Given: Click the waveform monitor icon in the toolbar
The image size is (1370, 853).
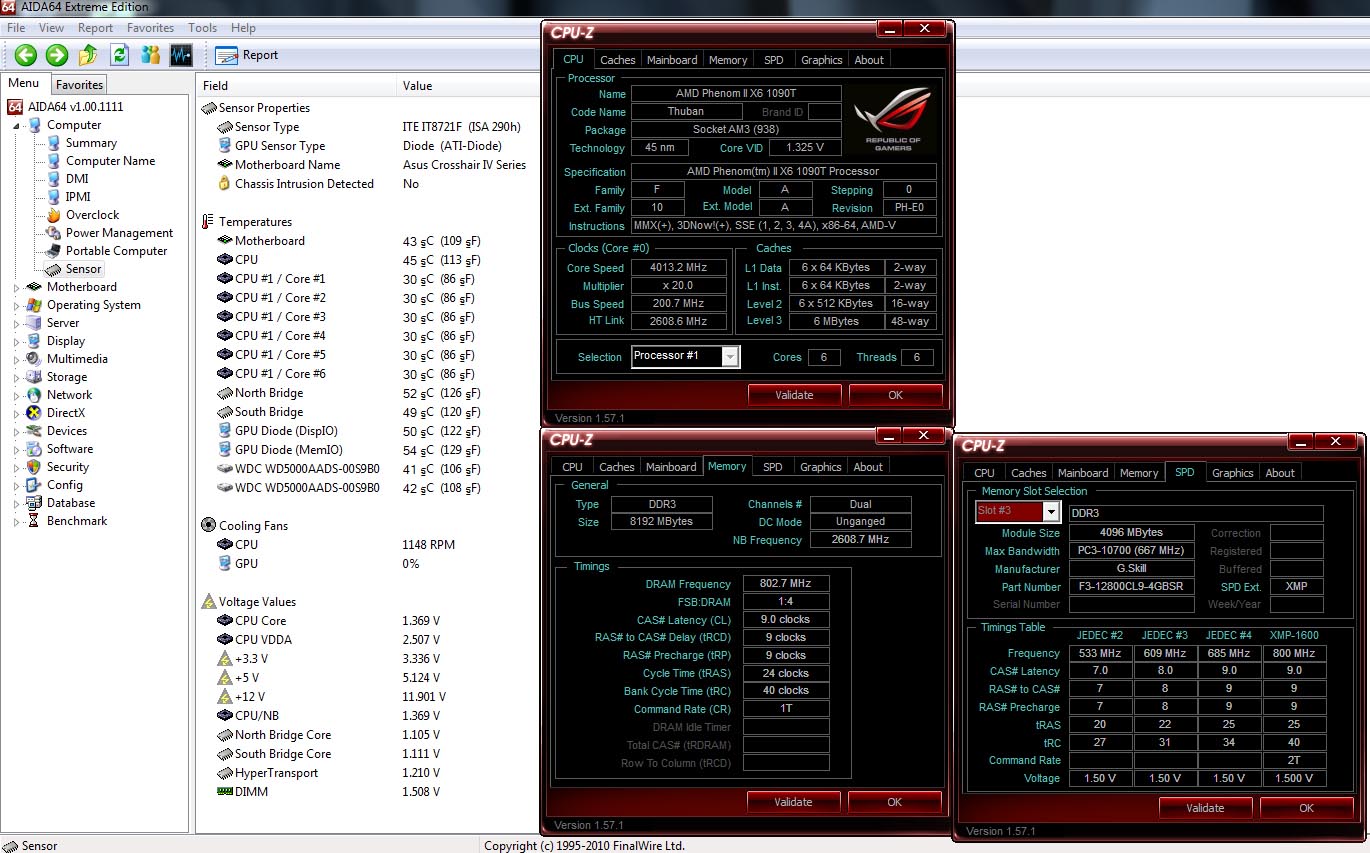Looking at the screenshot, I should [x=181, y=55].
